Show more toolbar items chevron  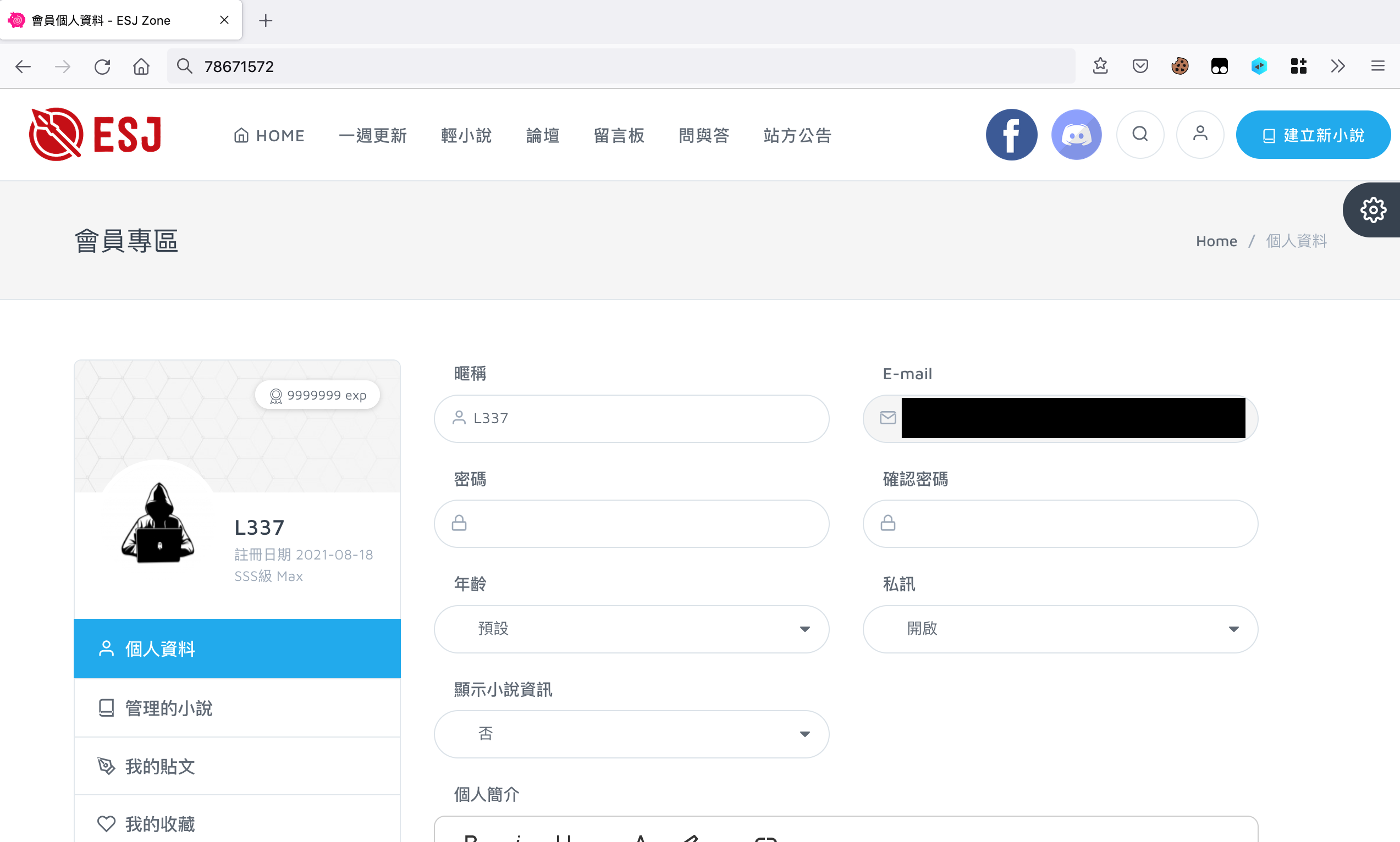pyautogui.click(x=1337, y=66)
